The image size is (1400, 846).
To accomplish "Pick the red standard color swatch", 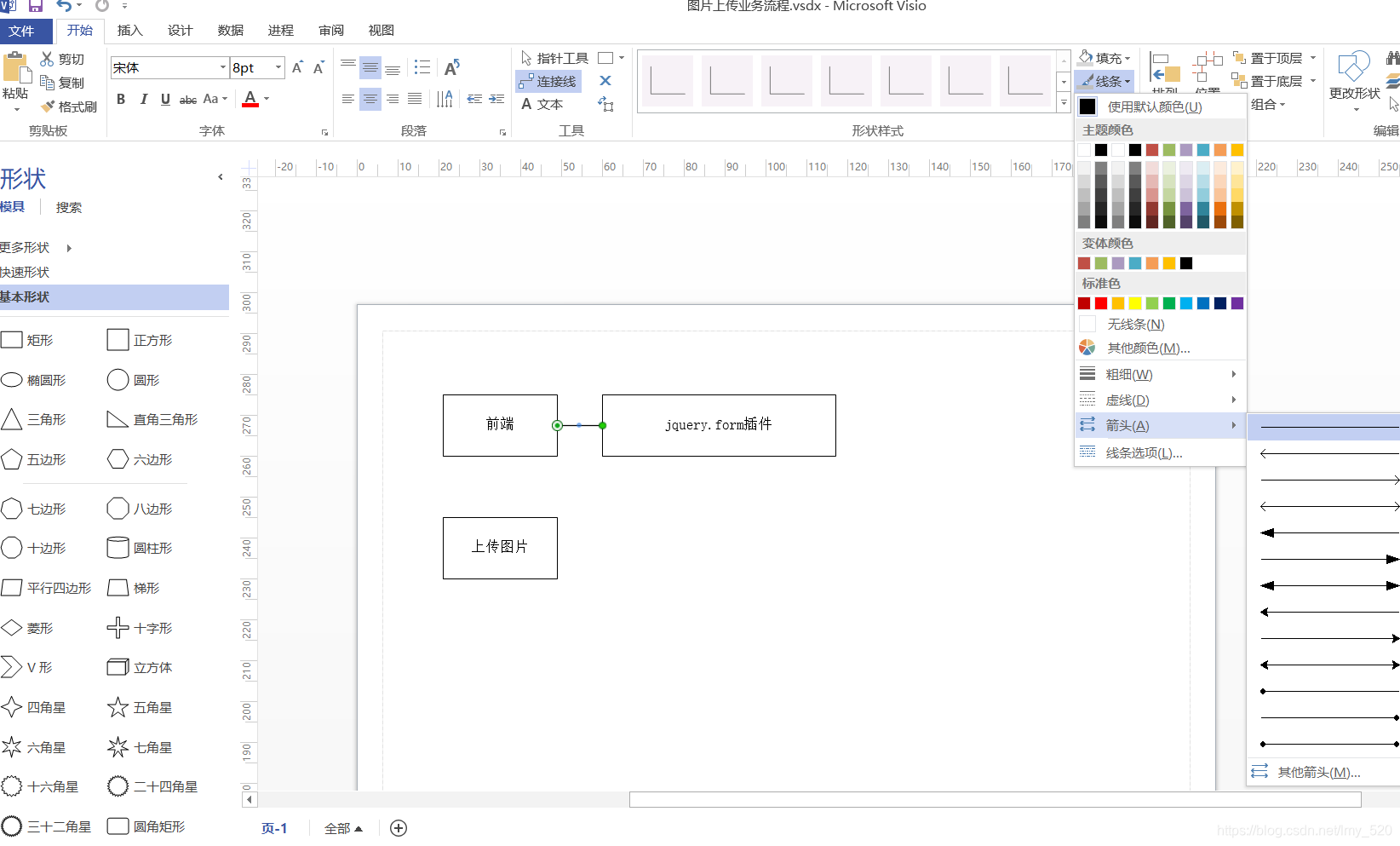I will pyautogui.click(x=1101, y=303).
